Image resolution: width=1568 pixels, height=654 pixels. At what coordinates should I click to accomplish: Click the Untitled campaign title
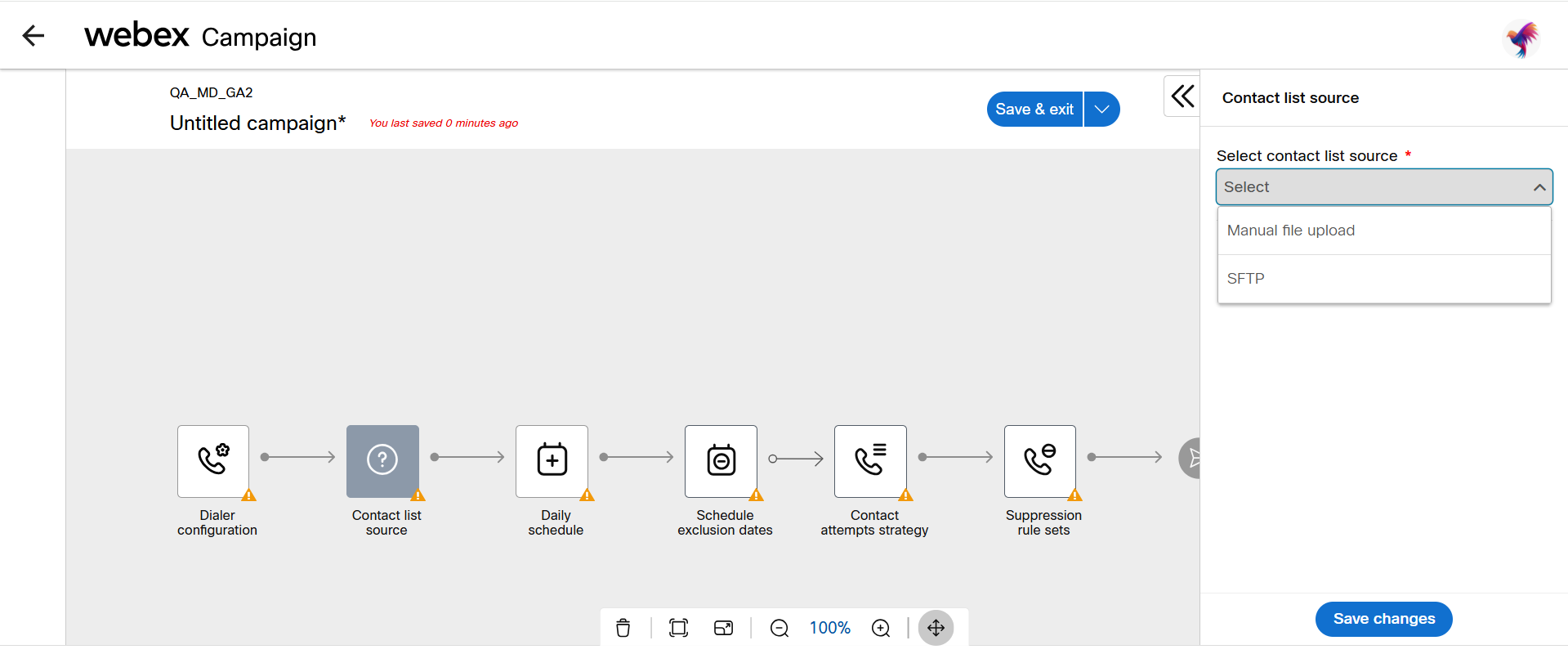click(x=257, y=123)
